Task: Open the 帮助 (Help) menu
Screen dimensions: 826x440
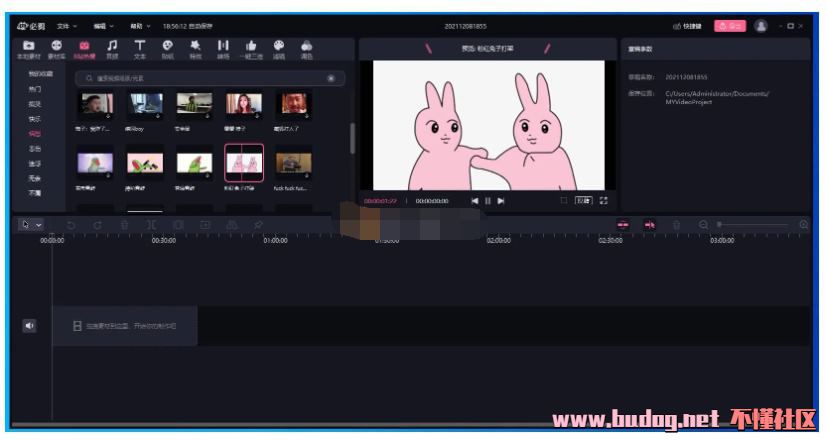Action: 139,25
